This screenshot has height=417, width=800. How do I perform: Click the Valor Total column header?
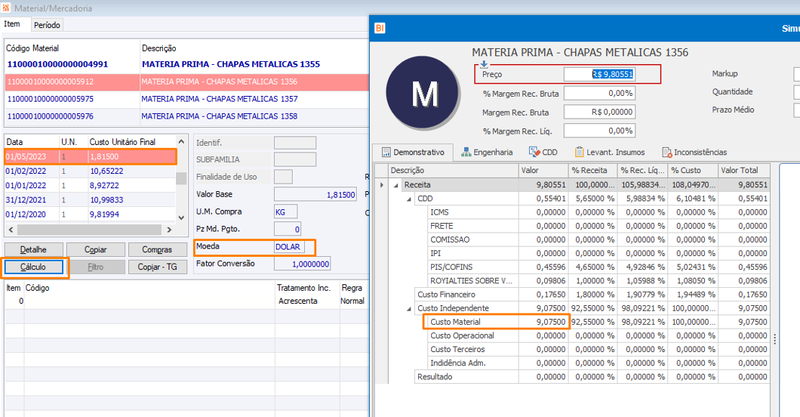pos(744,170)
